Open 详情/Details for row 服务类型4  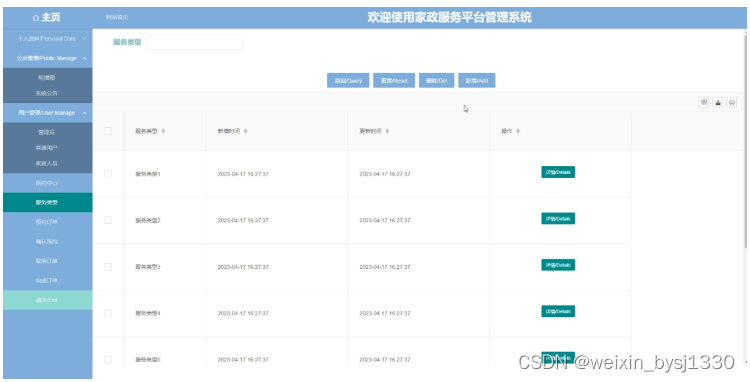(x=558, y=311)
